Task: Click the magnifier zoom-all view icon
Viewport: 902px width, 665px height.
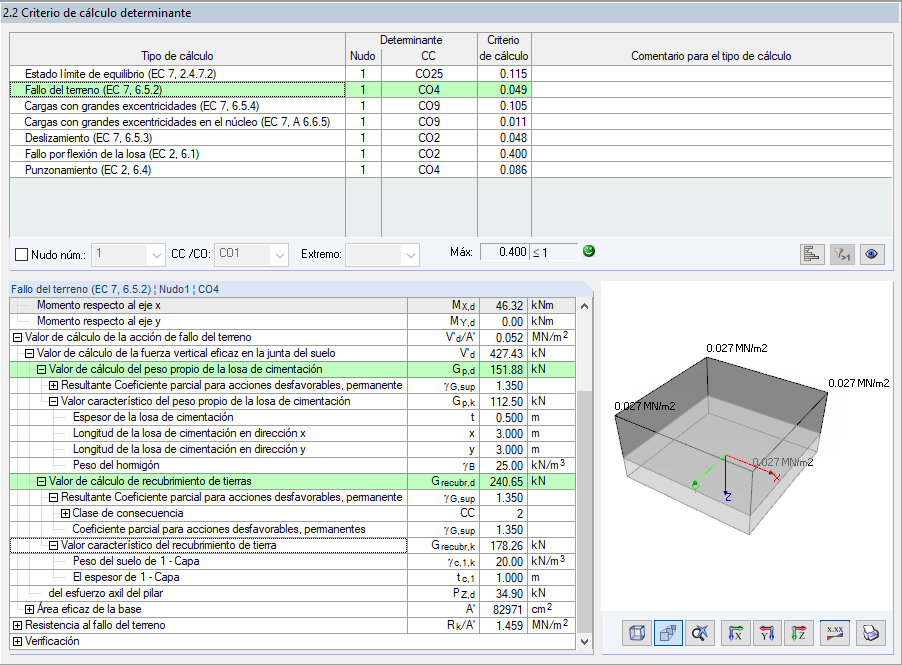Action: click(700, 633)
